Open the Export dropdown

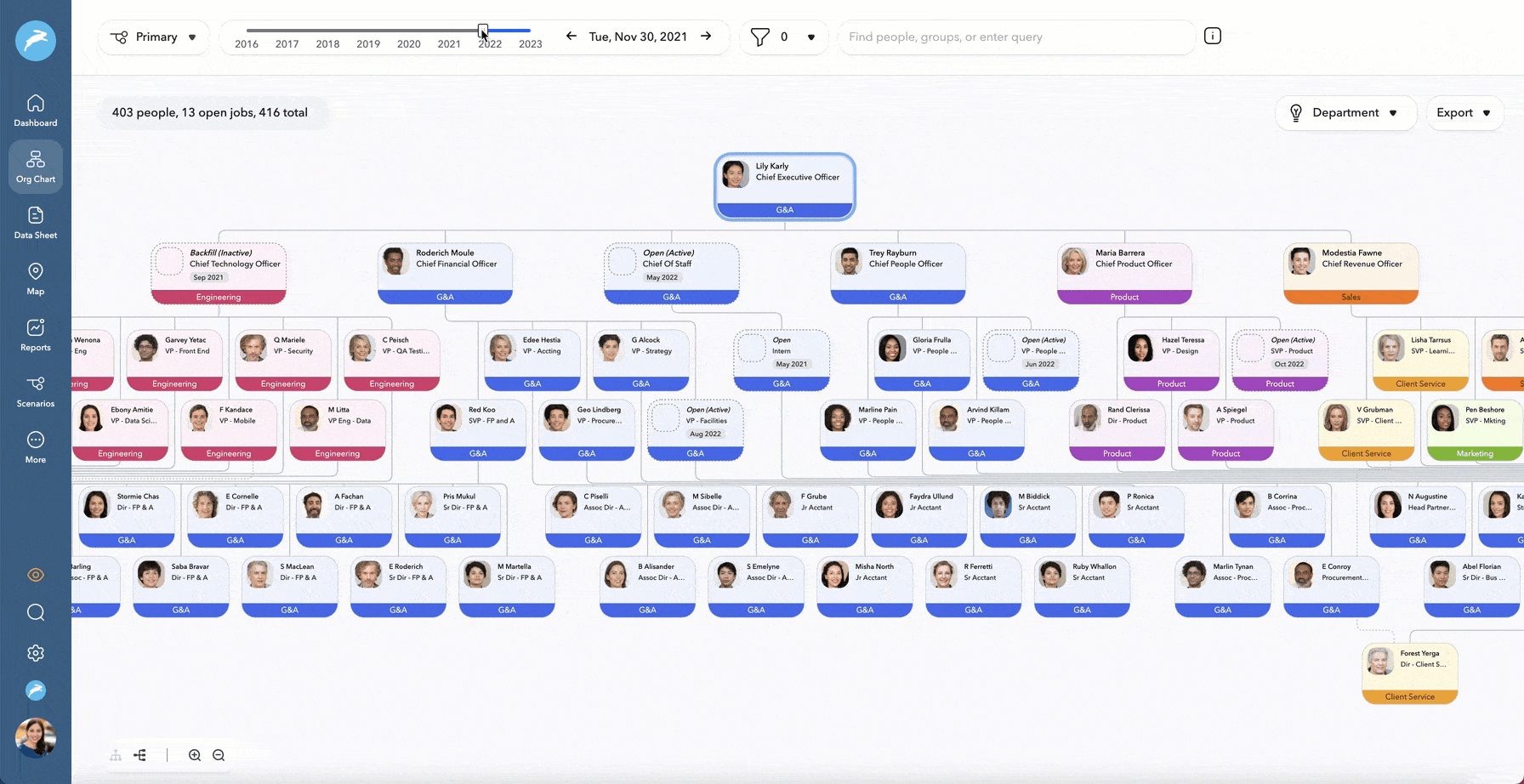coord(1464,112)
